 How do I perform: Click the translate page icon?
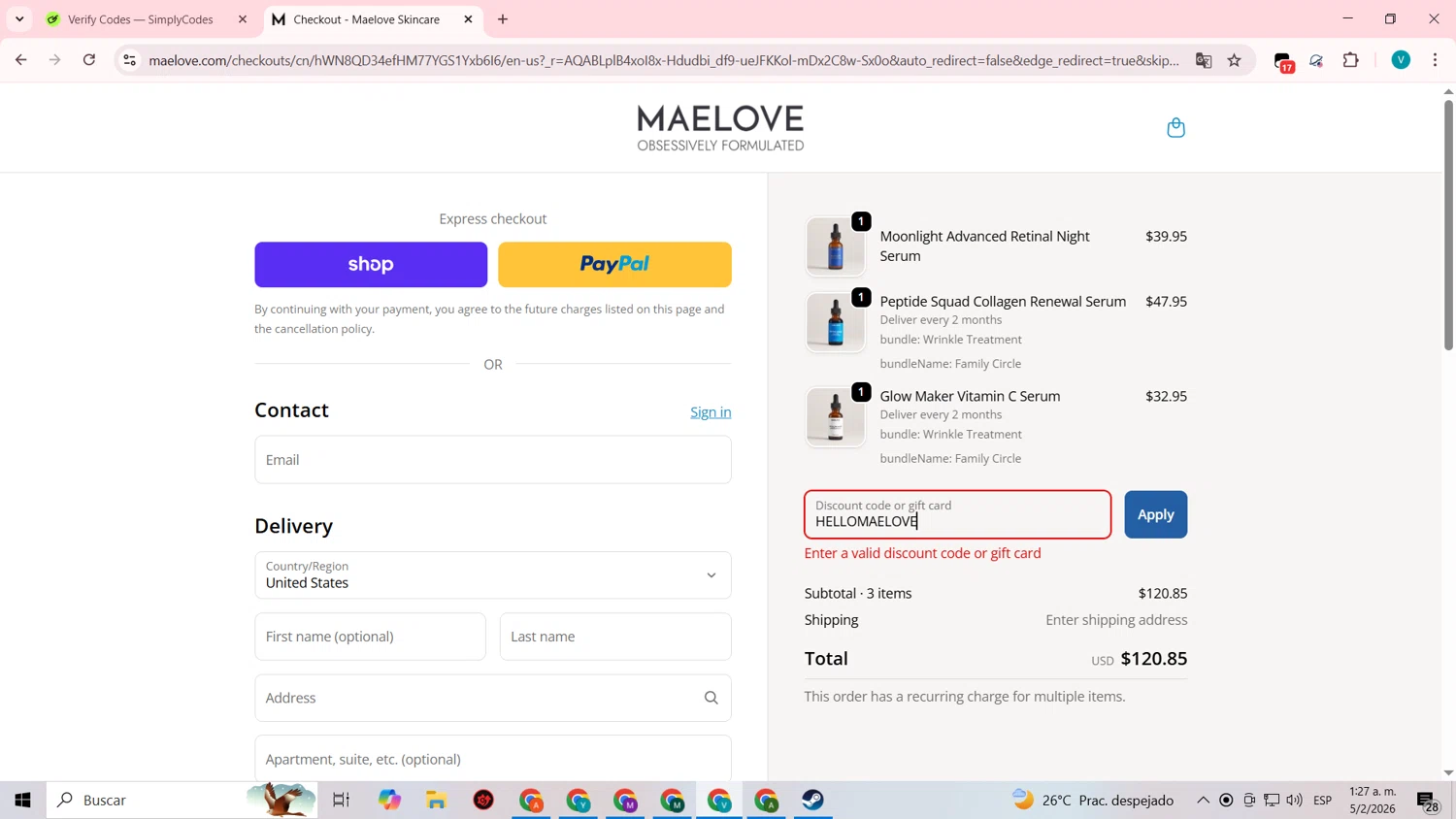tap(1204, 60)
